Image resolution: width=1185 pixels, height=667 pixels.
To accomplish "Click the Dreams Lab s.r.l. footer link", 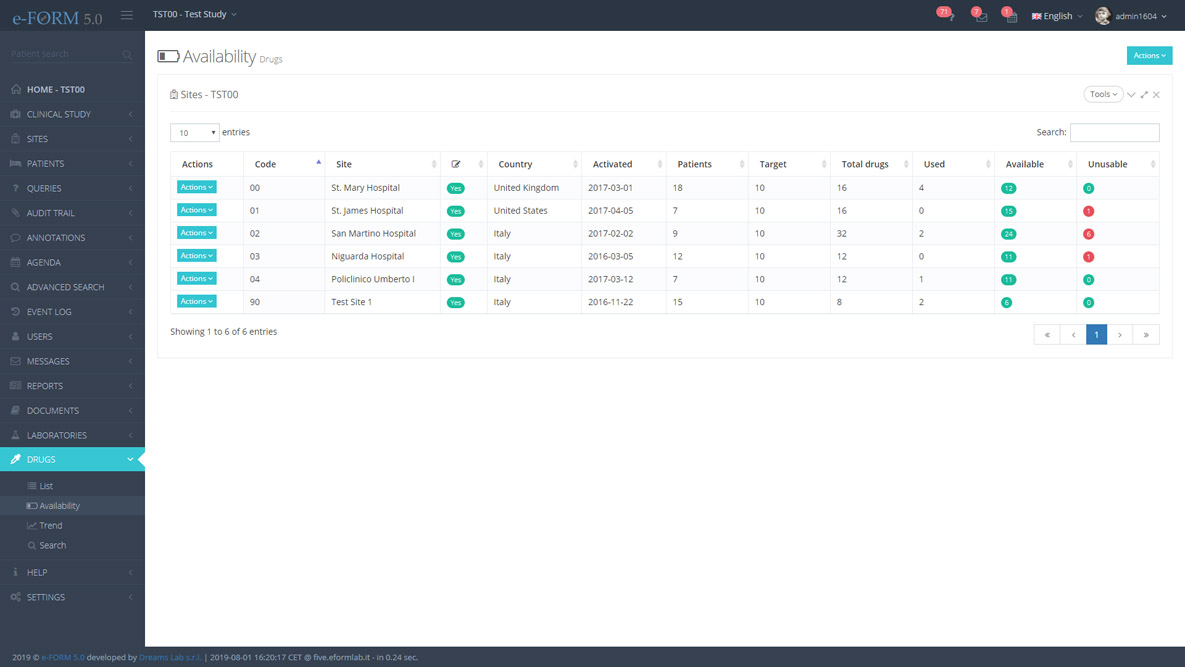I will pos(169,658).
